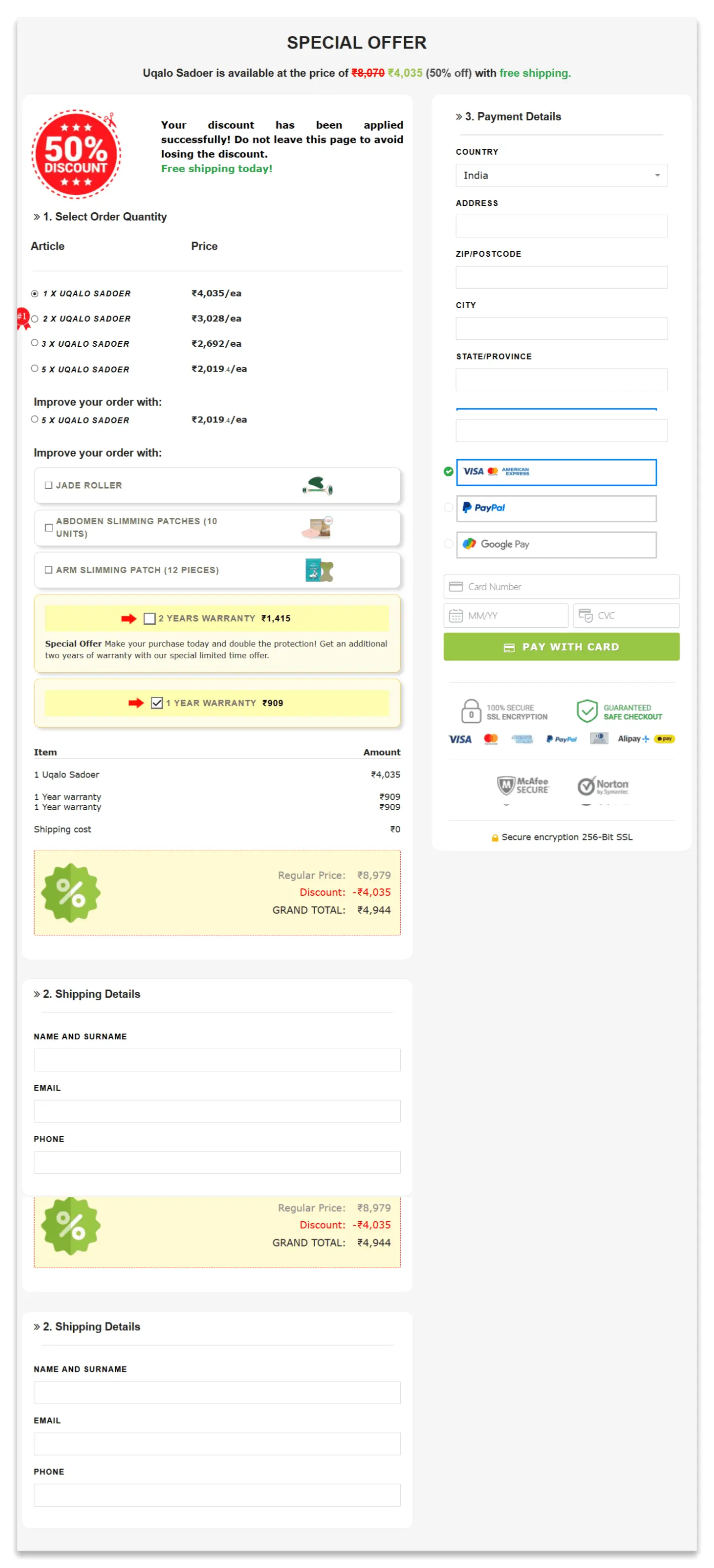This screenshot has height=1568, width=714.
Task: Click the SSL encryption padlock icon
Action: [471, 711]
